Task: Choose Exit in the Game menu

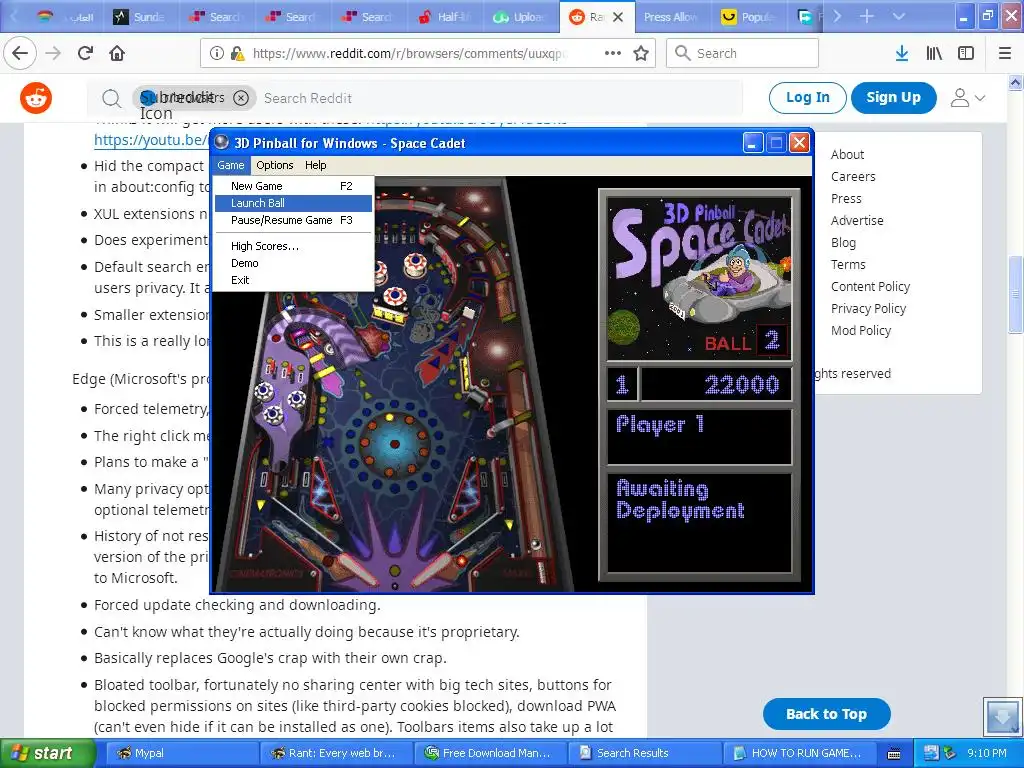Action: (293, 280)
